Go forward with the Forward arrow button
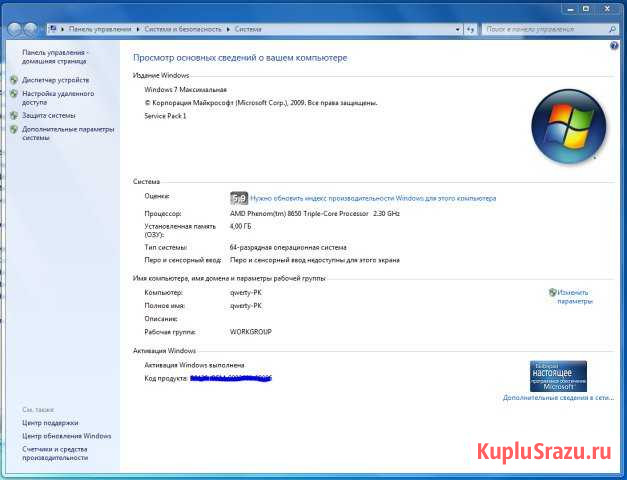The image size is (627, 480). click(x=30, y=29)
